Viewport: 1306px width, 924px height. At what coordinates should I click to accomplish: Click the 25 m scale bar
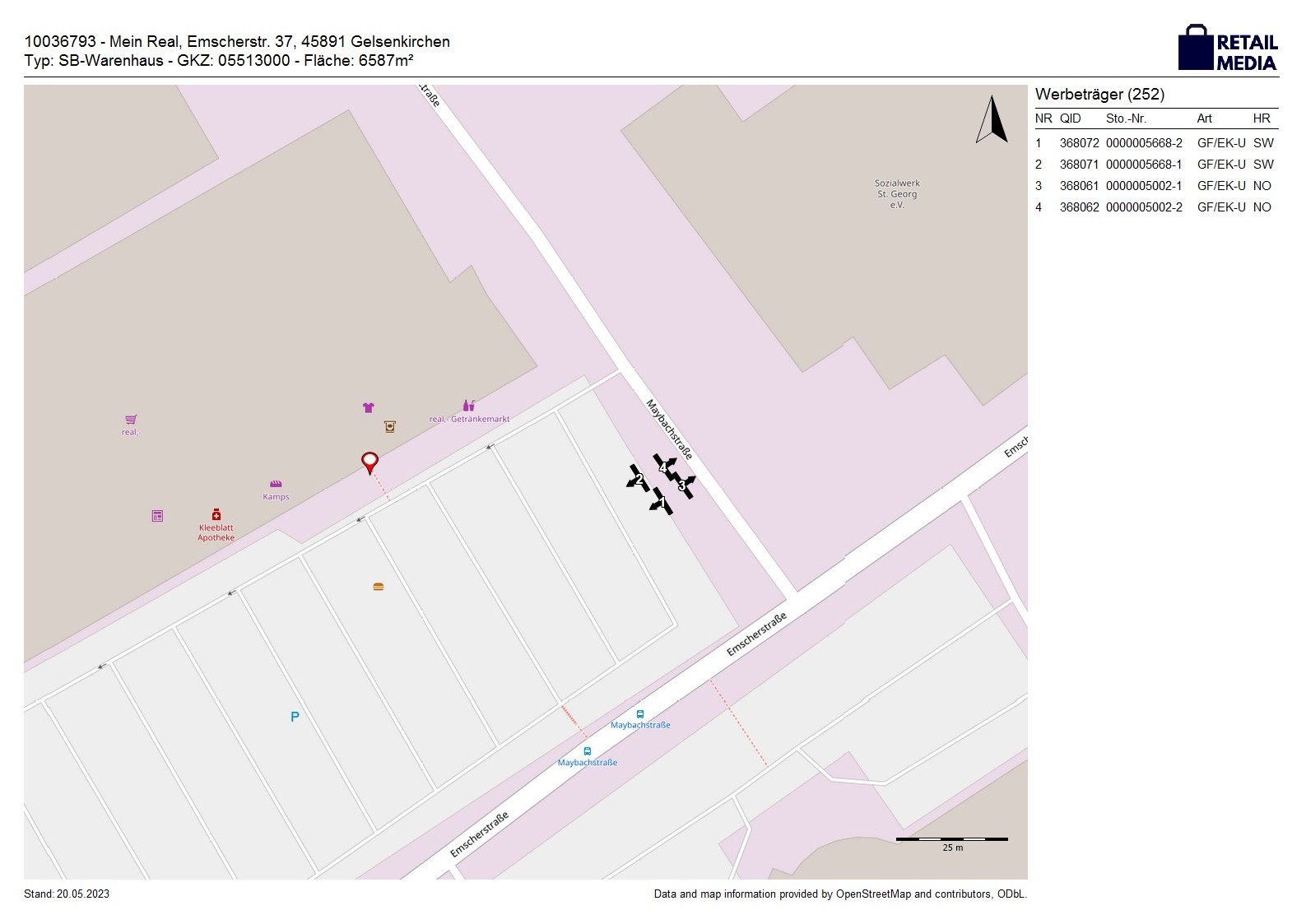[951, 839]
